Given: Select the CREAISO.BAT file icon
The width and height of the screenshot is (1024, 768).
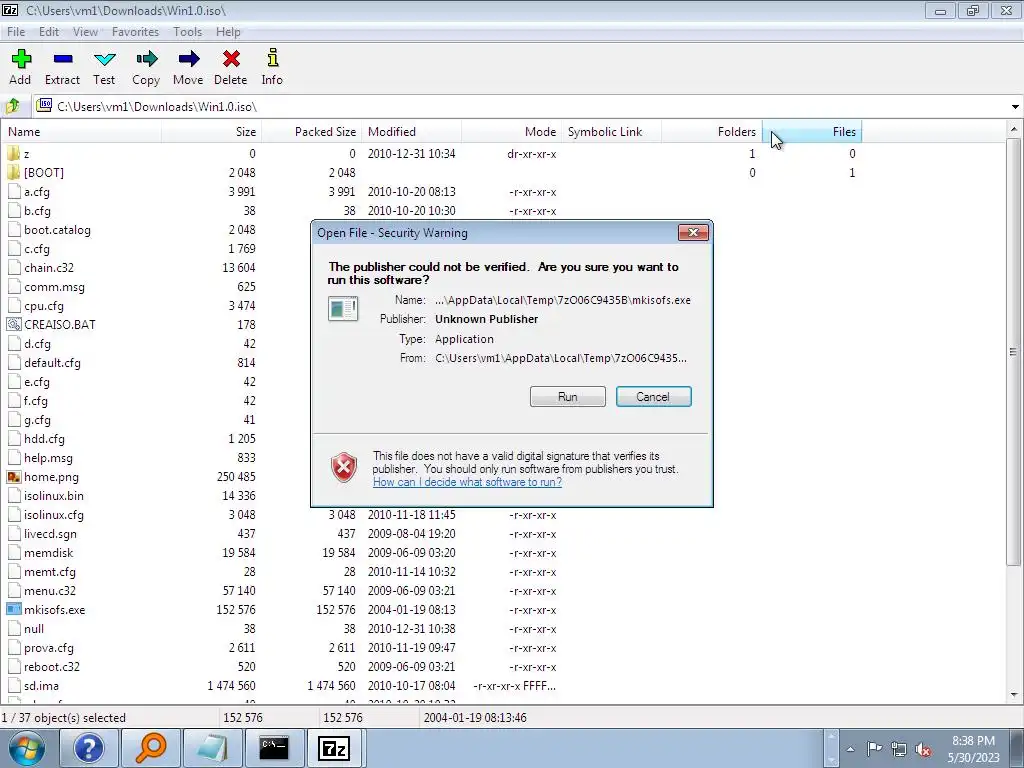Looking at the screenshot, I should point(14,325).
